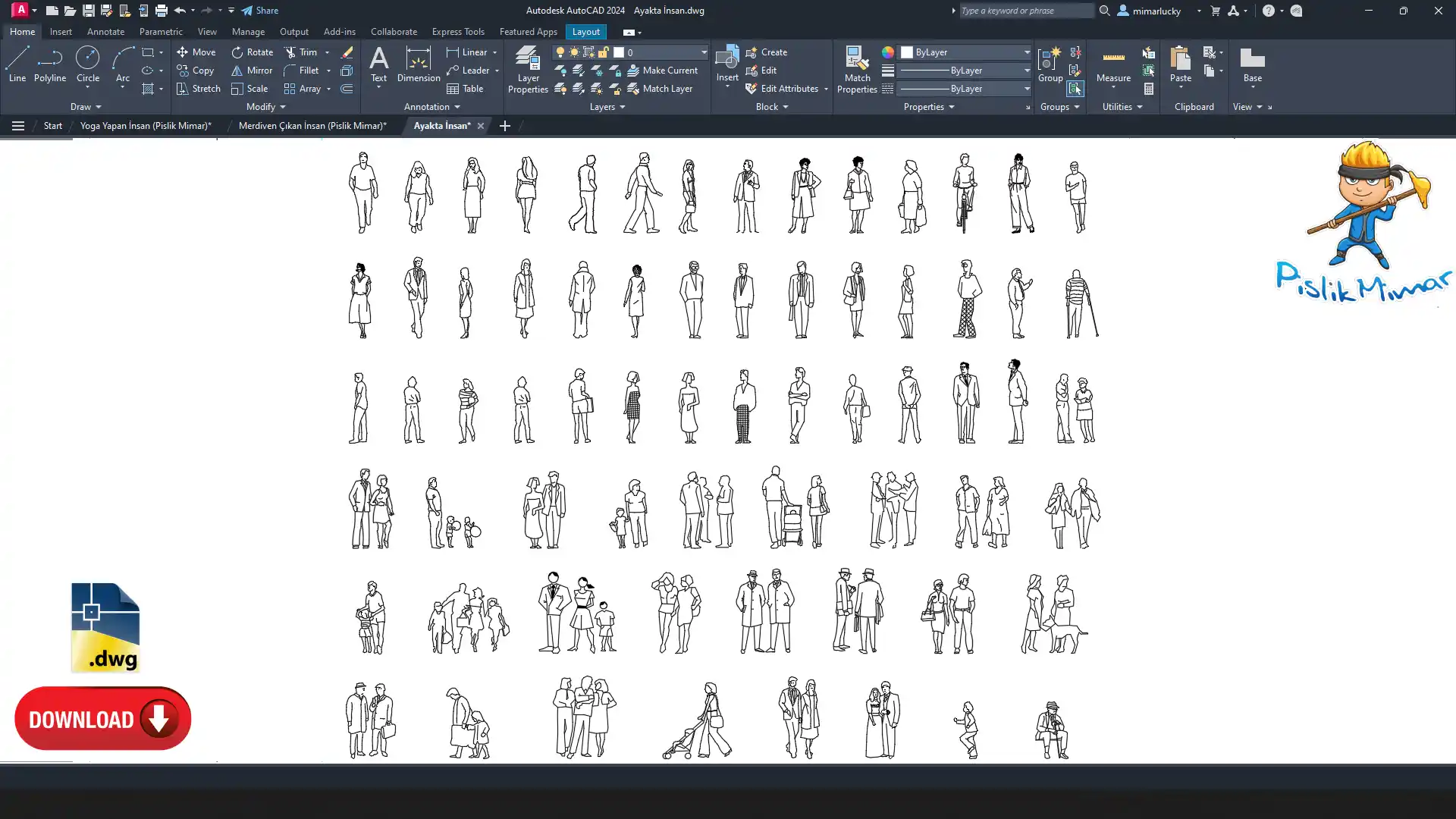
Task: Click the Make Current layer button
Action: click(x=661, y=71)
